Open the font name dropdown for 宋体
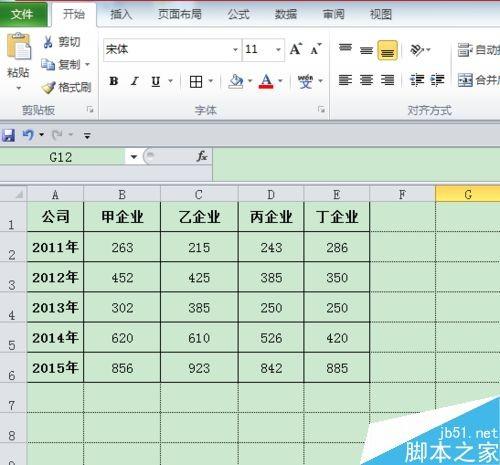Image resolution: width=500 pixels, height=465 pixels. point(235,50)
